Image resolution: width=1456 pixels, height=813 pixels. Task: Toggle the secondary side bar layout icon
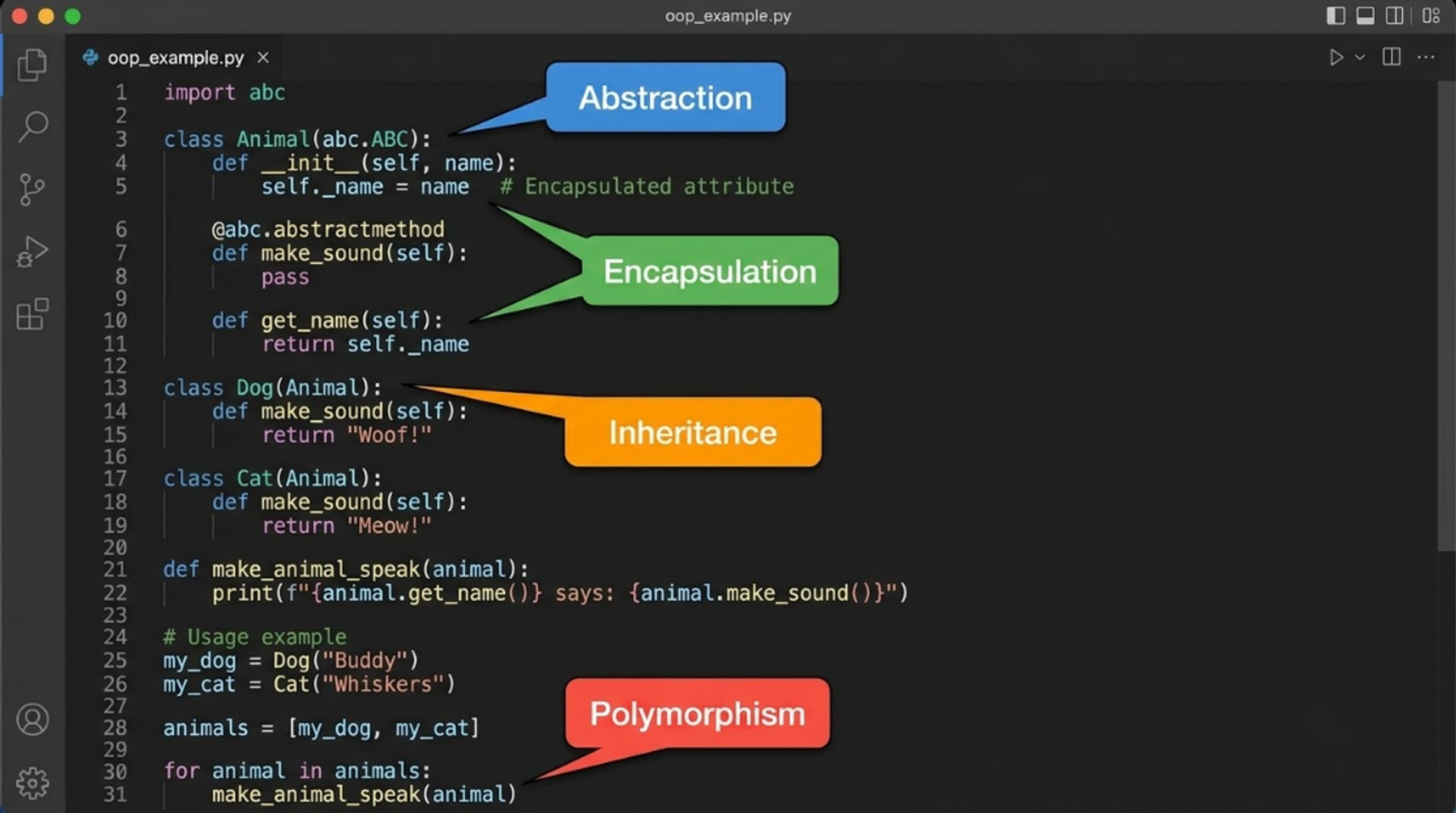click(1395, 16)
